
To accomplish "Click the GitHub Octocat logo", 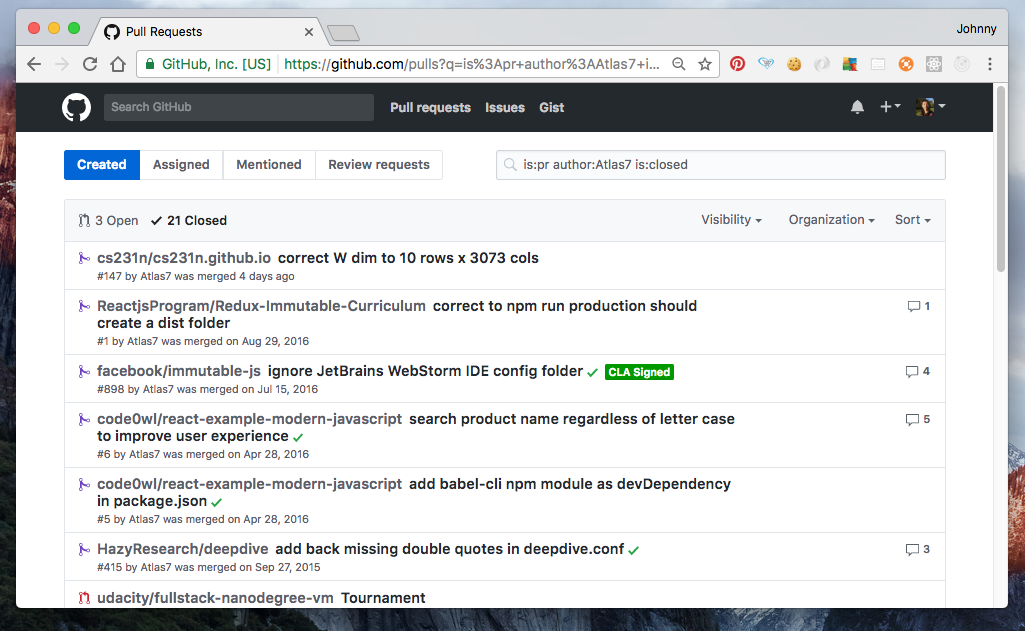I will [x=76, y=107].
